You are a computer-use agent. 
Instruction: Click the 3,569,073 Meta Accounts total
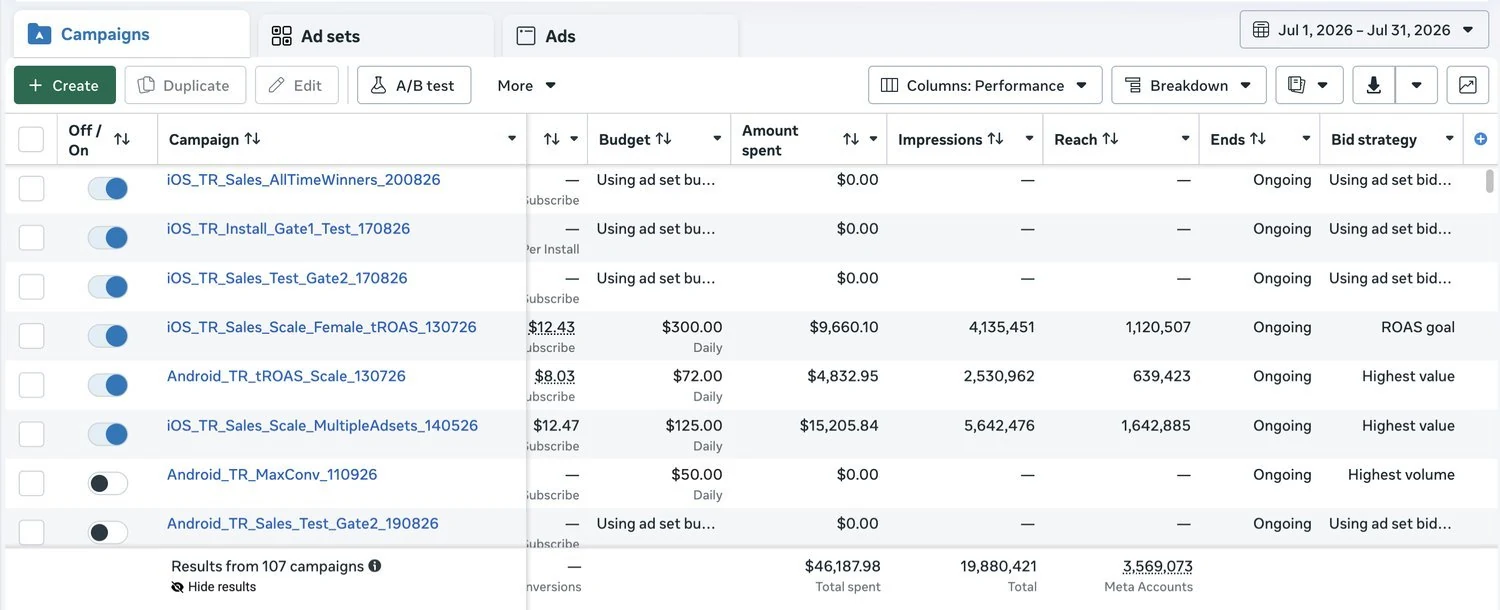[x=1158, y=566]
